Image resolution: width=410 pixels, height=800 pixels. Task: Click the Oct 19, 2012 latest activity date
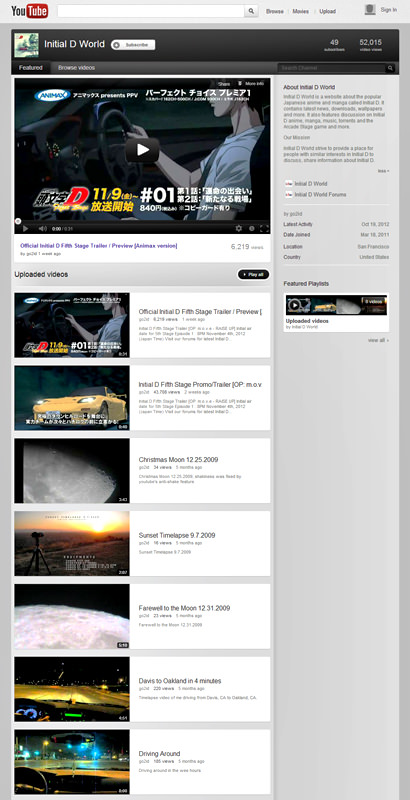pos(375,224)
